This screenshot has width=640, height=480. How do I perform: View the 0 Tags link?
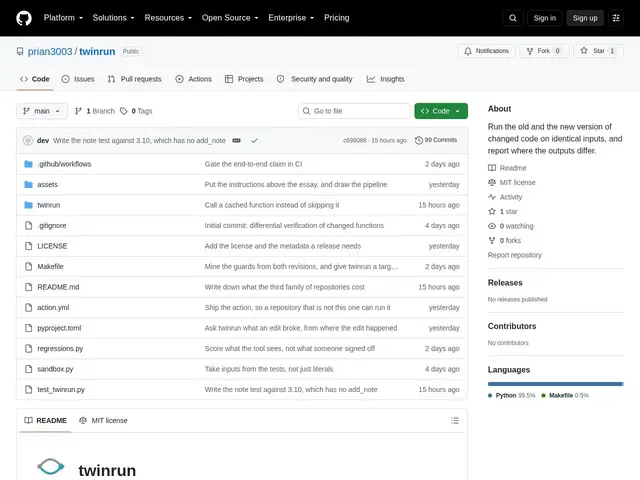point(136,111)
